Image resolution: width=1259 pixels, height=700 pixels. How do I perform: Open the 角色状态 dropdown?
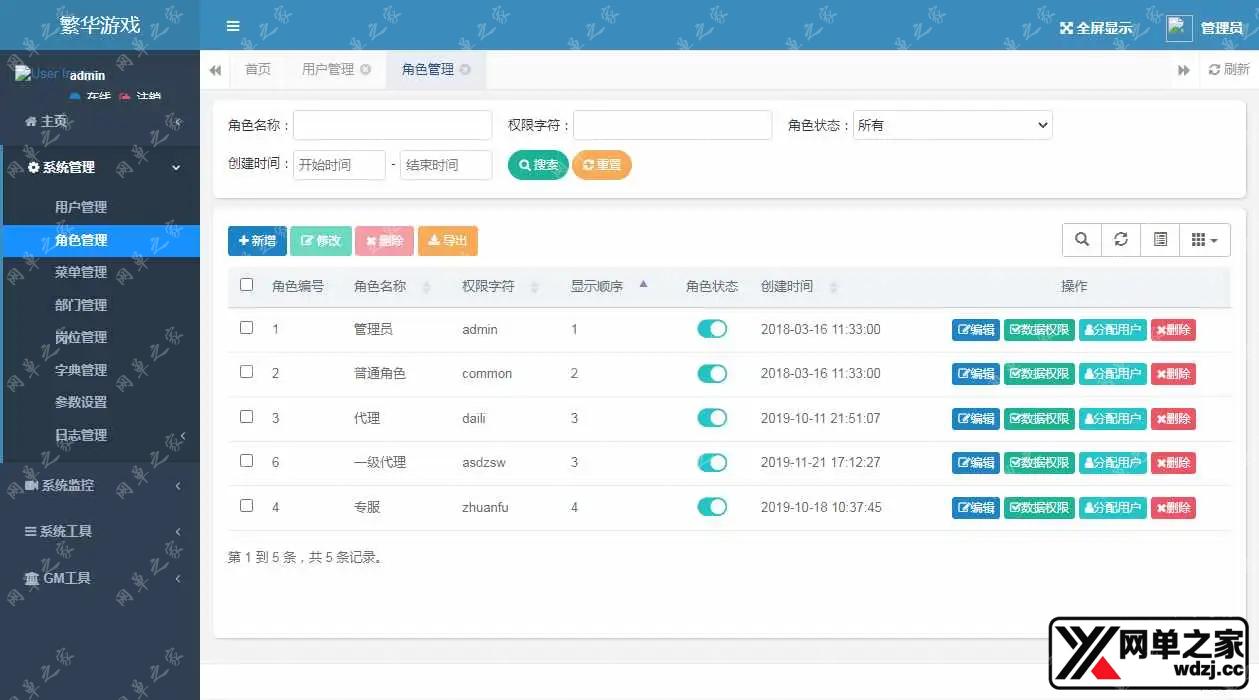coord(952,125)
